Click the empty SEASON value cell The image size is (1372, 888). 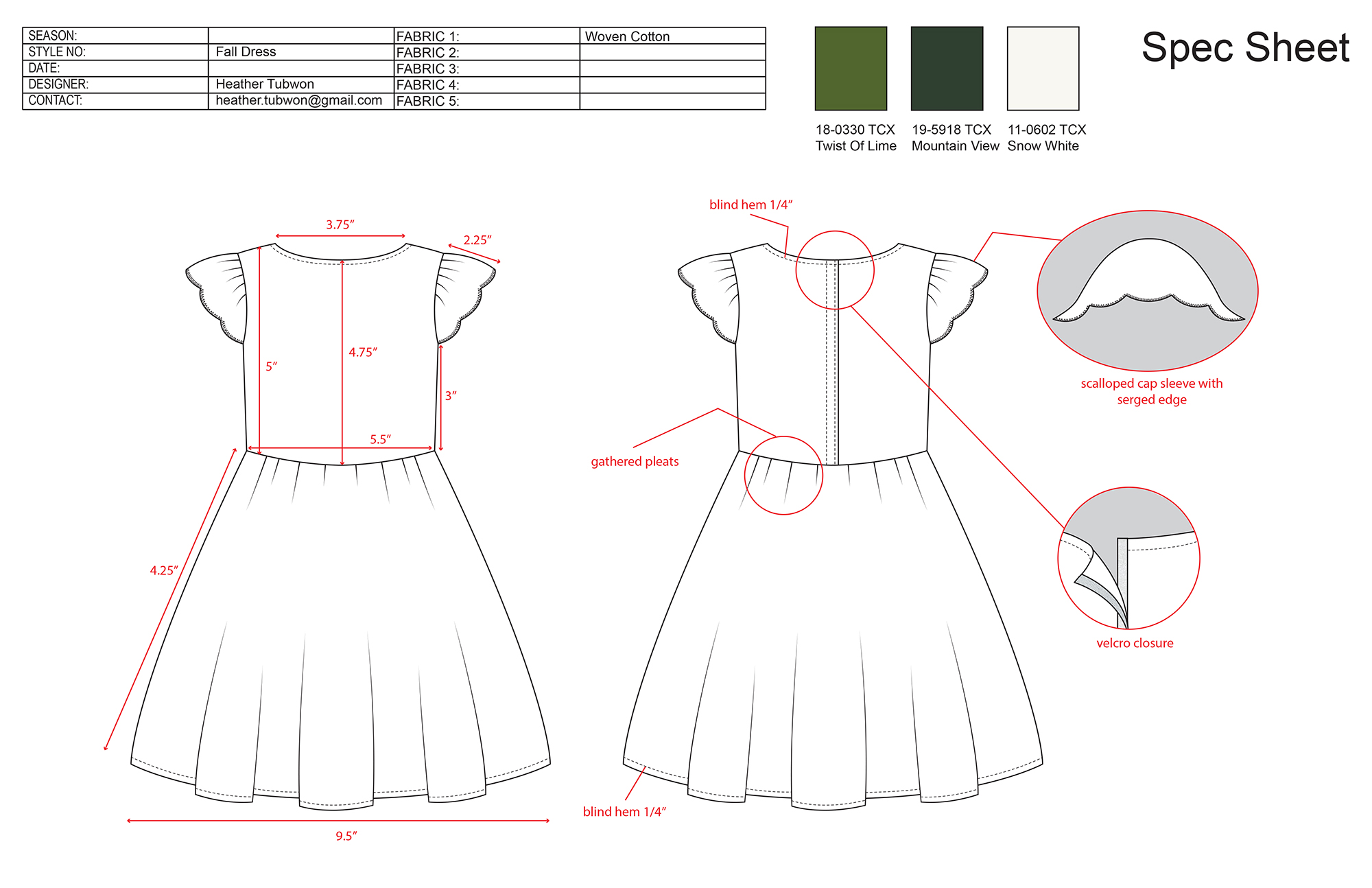tap(300, 36)
